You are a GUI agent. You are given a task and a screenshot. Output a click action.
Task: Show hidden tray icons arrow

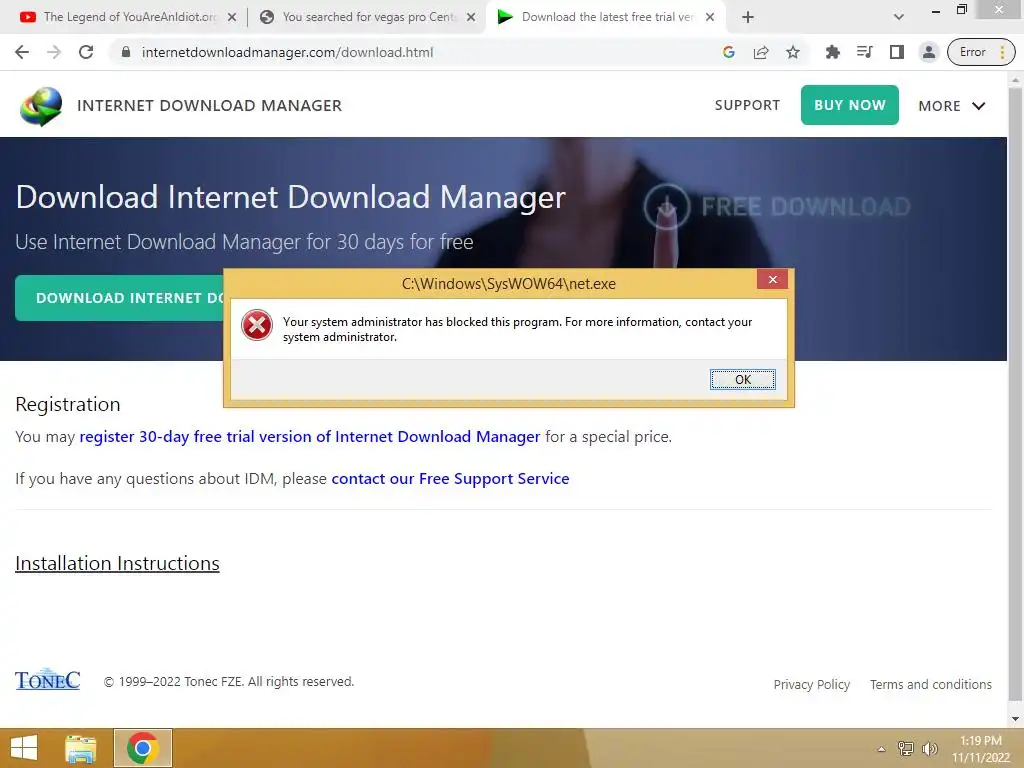click(x=881, y=749)
